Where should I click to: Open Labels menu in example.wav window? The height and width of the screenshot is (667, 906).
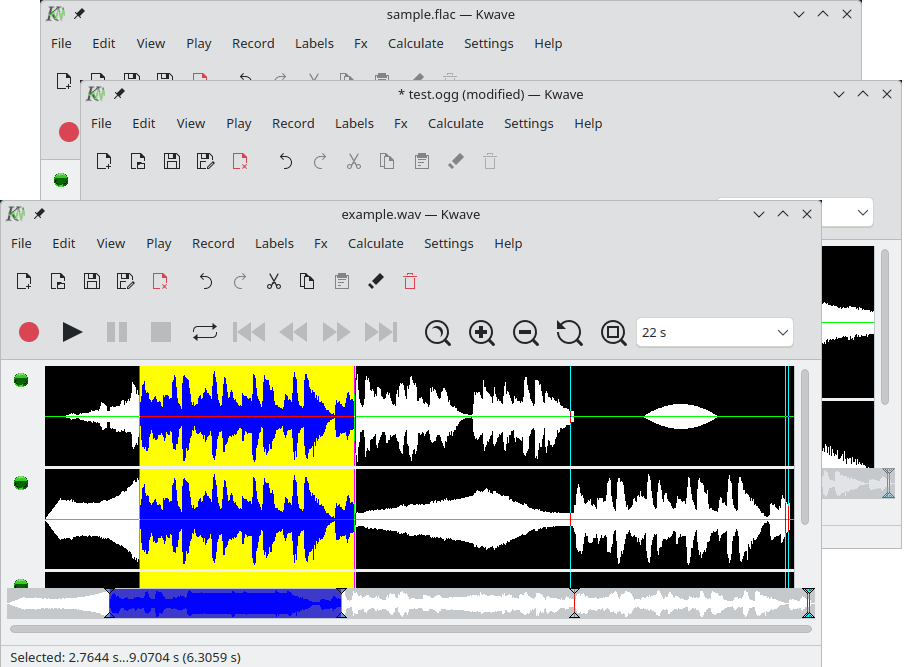pyautogui.click(x=274, y=243)
